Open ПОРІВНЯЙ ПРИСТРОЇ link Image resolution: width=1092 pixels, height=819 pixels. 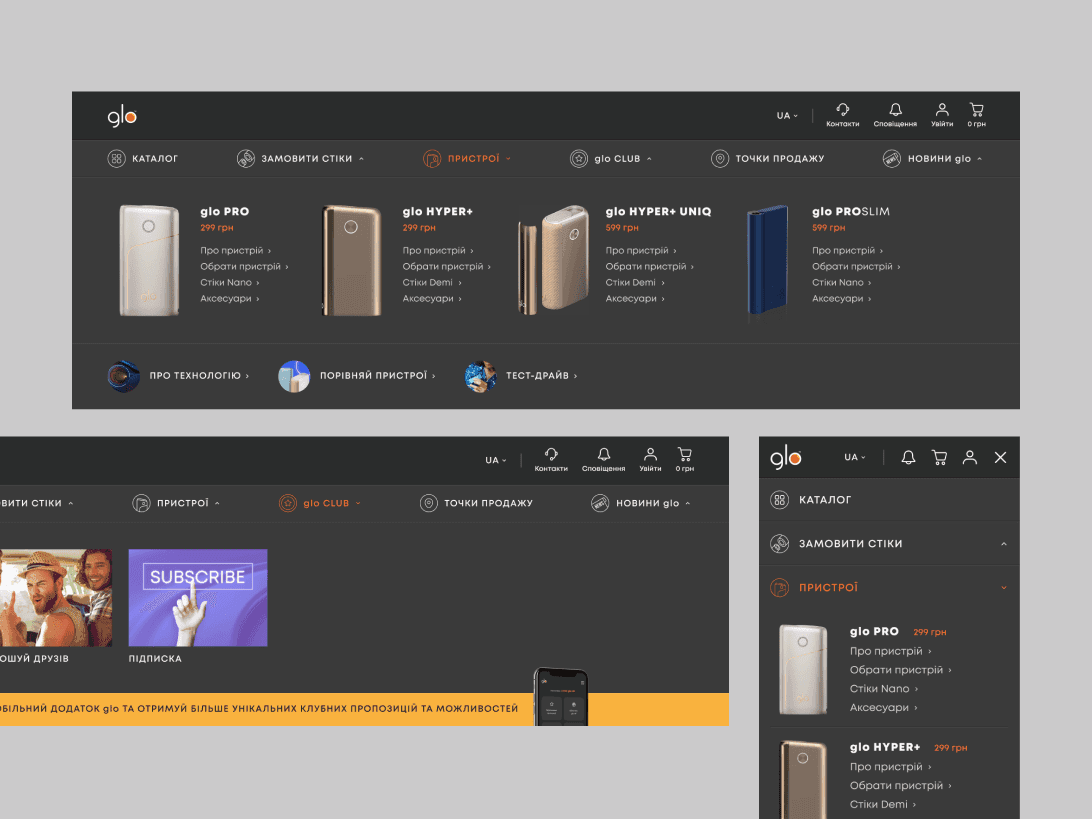(x=377, y=375)
